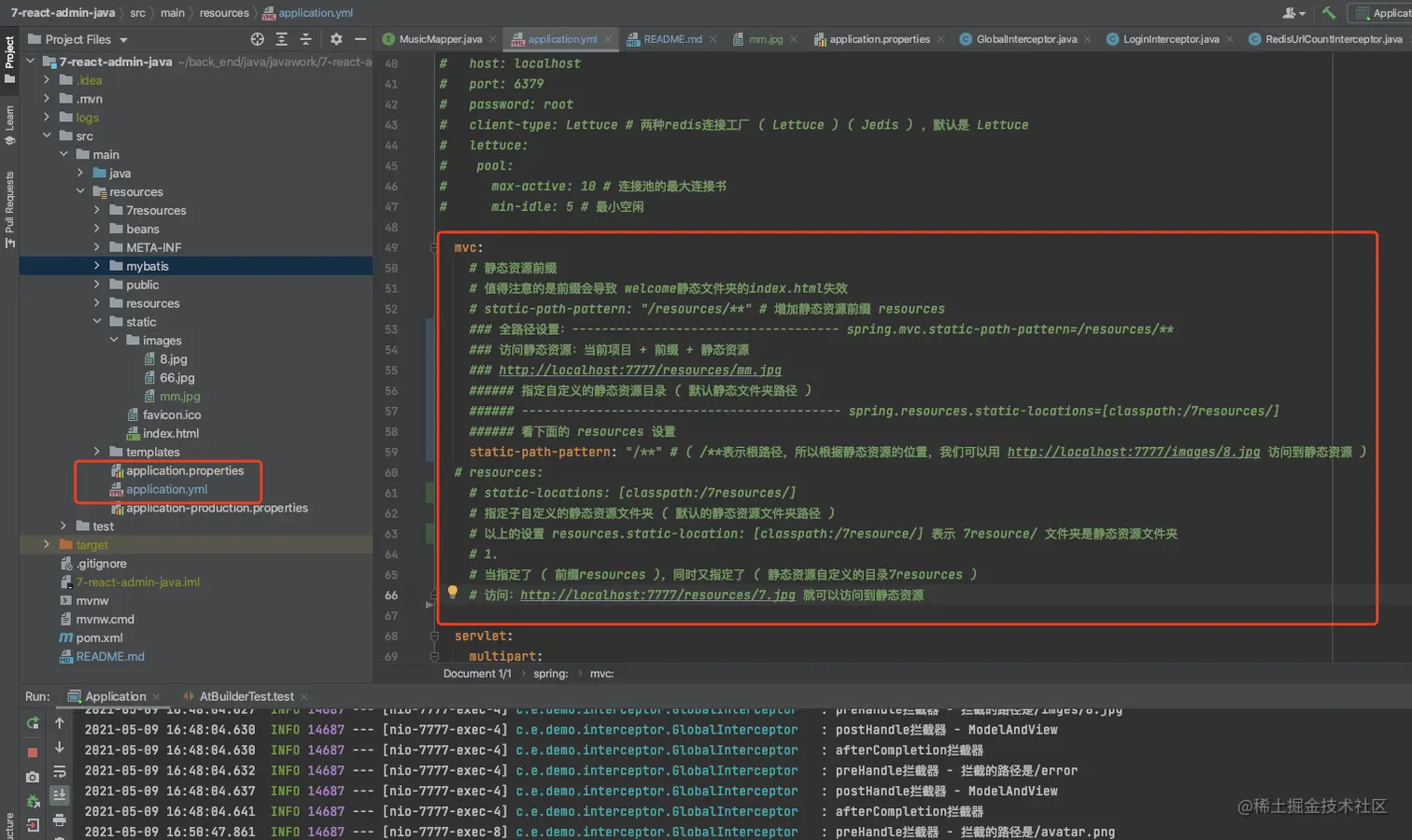Hide the Project panel with minus icon
1412x840 pixels.
coord(360,39)
